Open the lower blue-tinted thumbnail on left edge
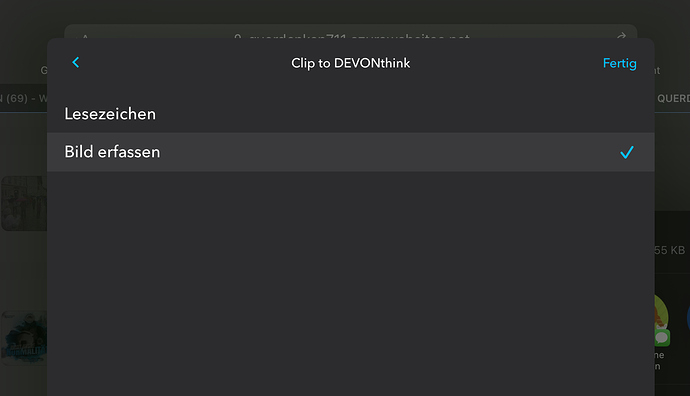 [24, 338]
